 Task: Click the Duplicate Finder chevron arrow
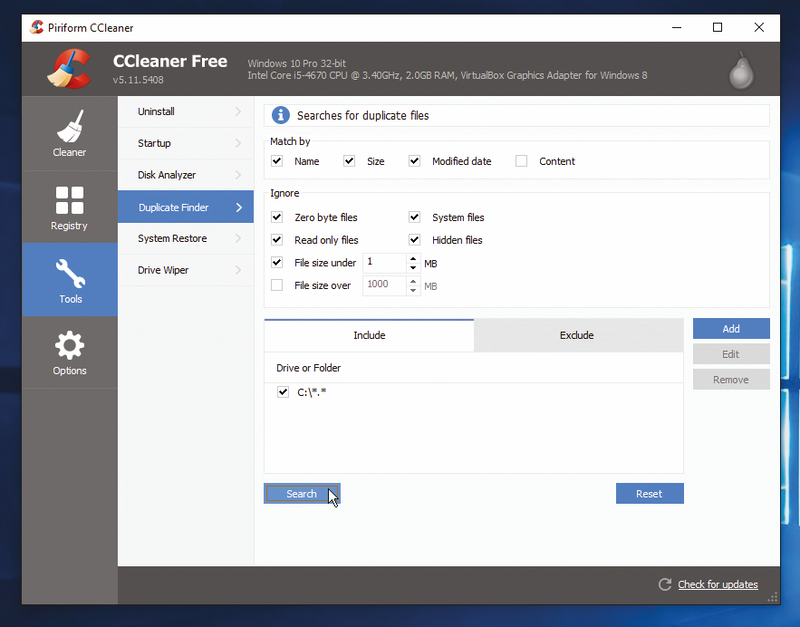(239, 207)
